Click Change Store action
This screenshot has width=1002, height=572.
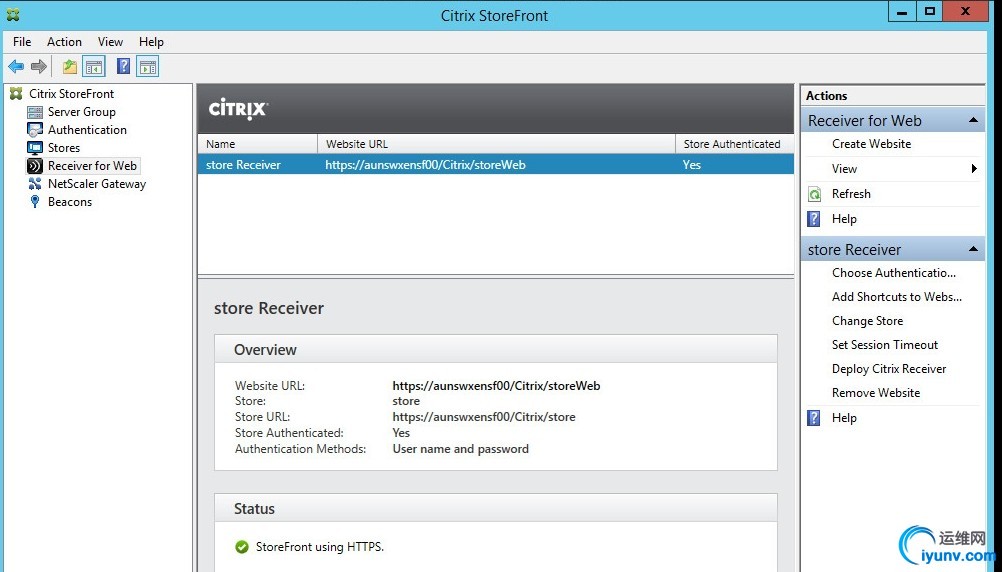coord(867,321)
